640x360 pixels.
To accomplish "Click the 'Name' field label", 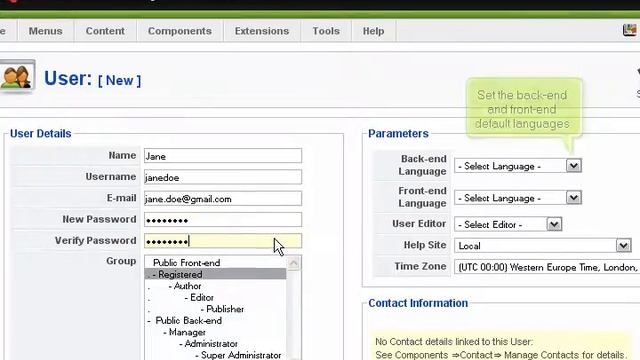I will (122, 156).
